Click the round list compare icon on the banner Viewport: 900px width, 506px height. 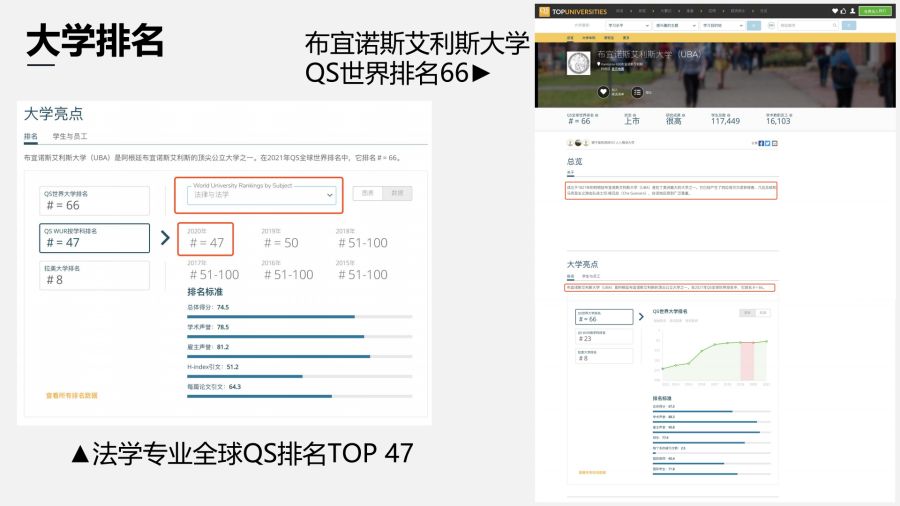point(637,92)
